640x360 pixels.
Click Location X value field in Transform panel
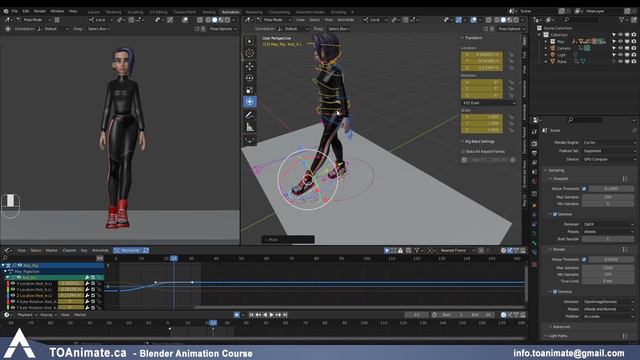point(482,54)
